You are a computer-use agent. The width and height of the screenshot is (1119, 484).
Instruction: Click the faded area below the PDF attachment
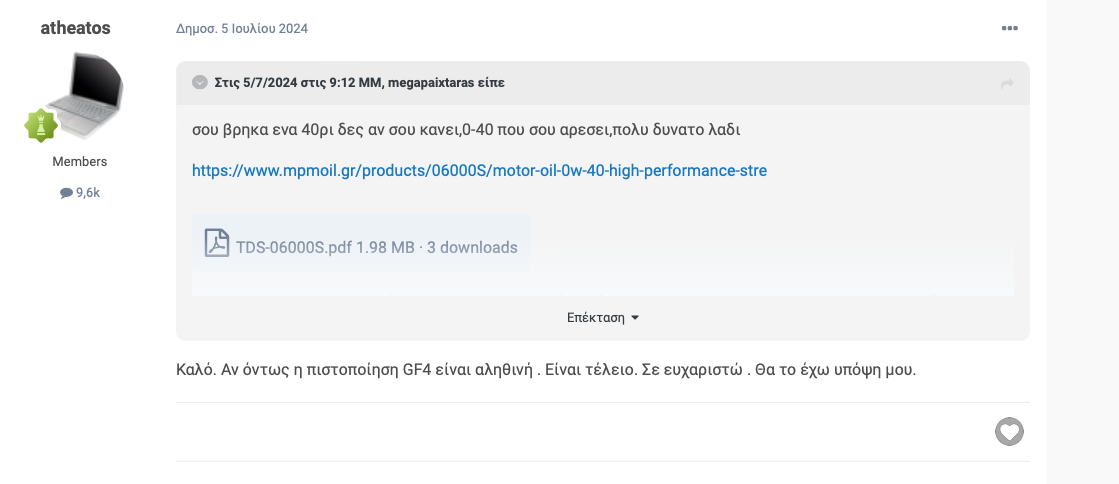pyautogui.click(x=603, y=284)
